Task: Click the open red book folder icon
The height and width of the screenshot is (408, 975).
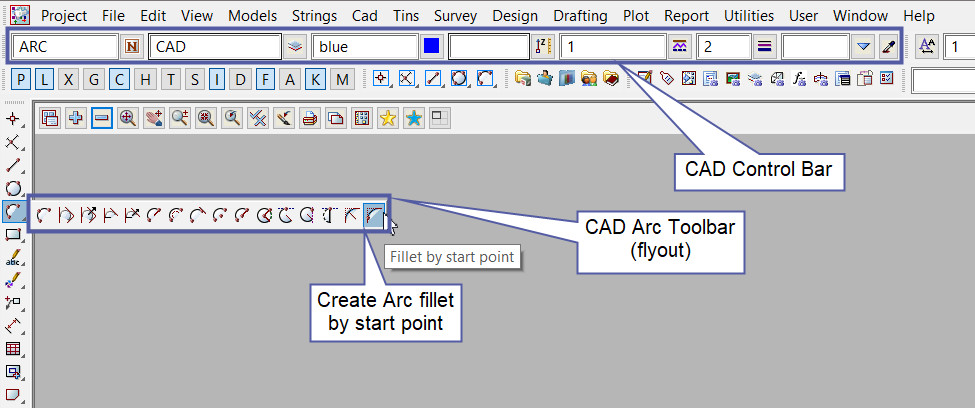Action: [611, 78]
